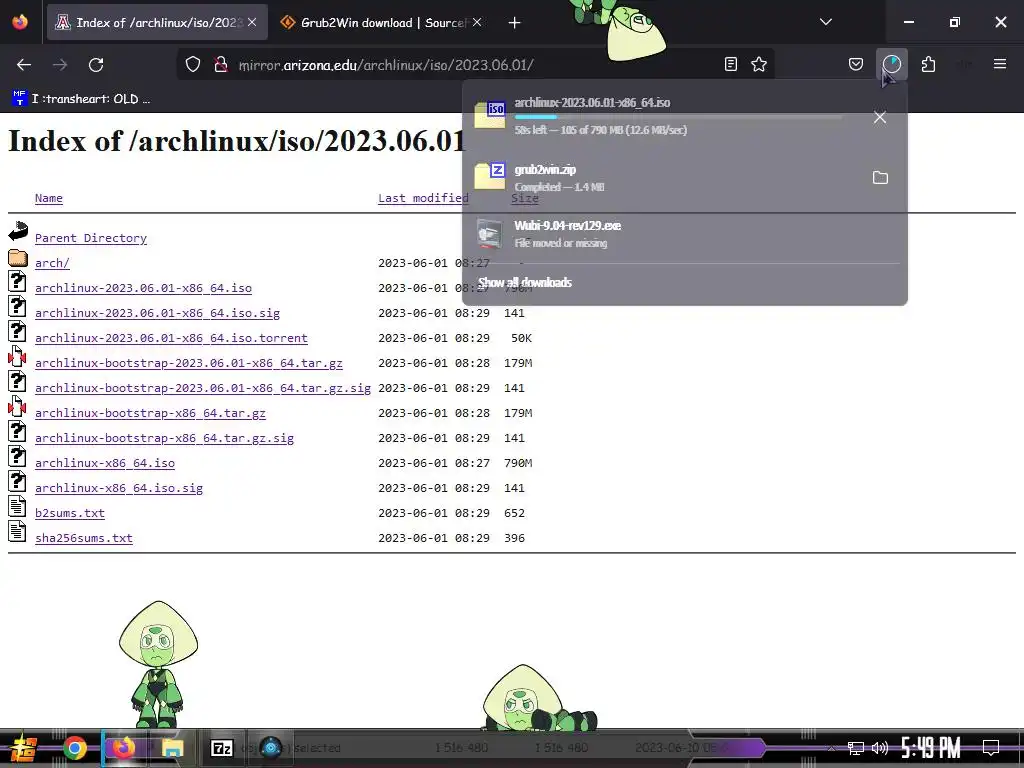Open archlinux-bootstrap-x86_64.tar.gz.sig link
The width and height of the screenshot is (1024, 768).
[x=165, y=438]
